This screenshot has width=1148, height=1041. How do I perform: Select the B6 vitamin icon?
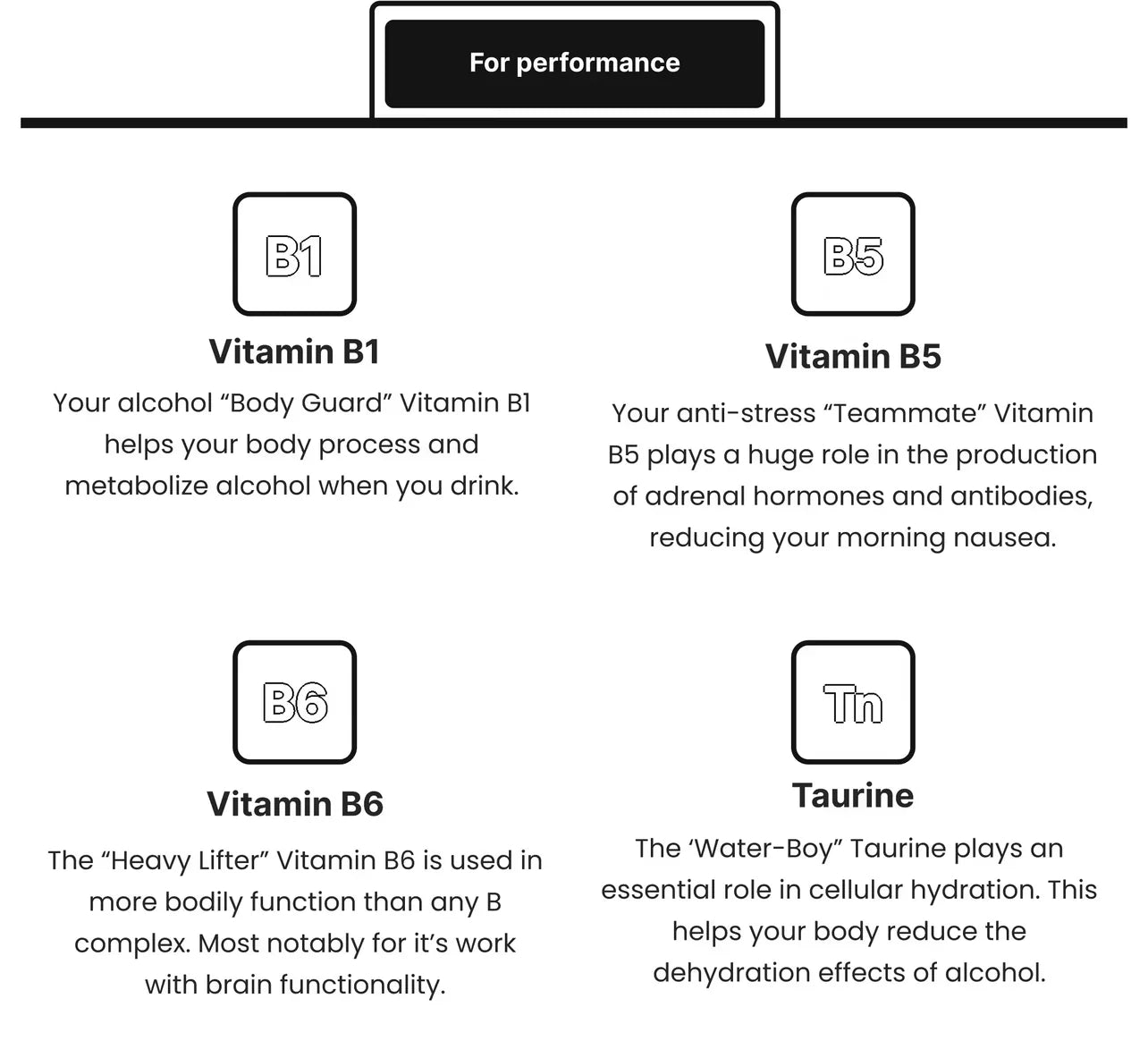294,702
